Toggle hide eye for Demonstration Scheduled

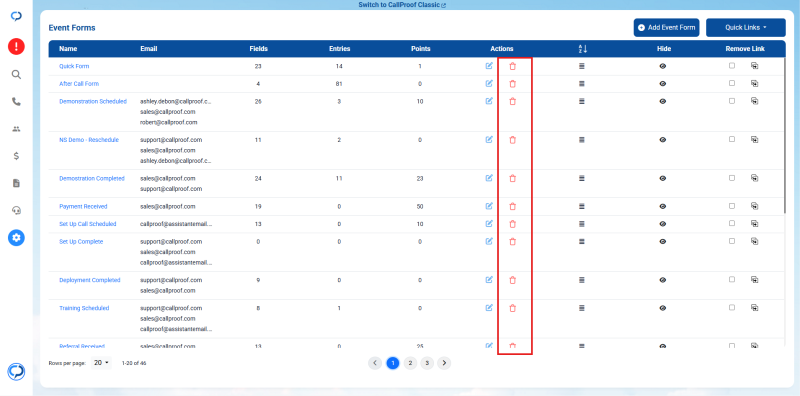(x=663, y=102)
